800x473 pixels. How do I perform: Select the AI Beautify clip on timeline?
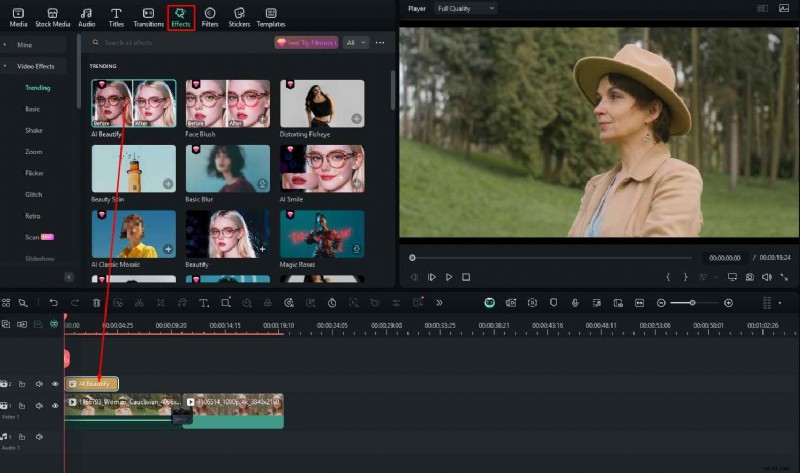(x=92, y=384)
